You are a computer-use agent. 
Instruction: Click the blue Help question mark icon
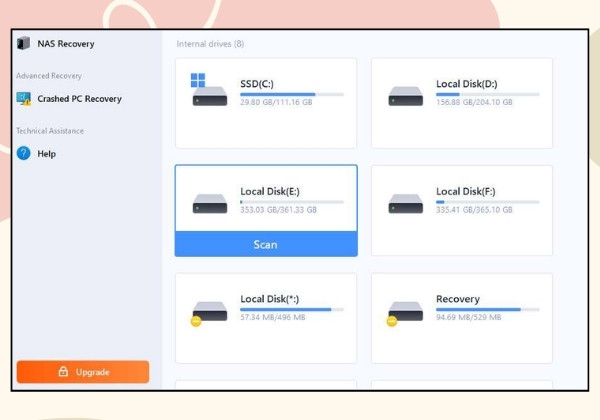pyautogui.click(x=24, y=153)
